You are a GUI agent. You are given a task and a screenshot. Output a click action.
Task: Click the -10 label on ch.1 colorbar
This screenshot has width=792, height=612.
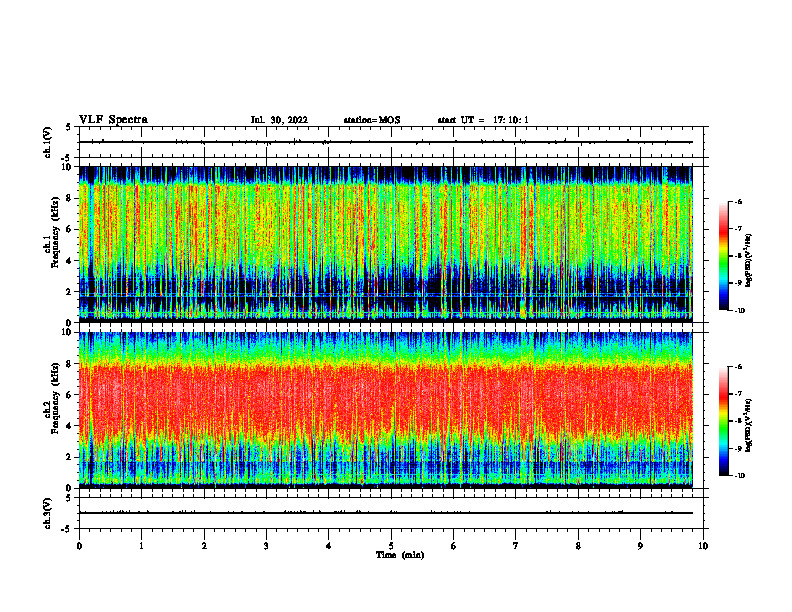coord(740,311)
